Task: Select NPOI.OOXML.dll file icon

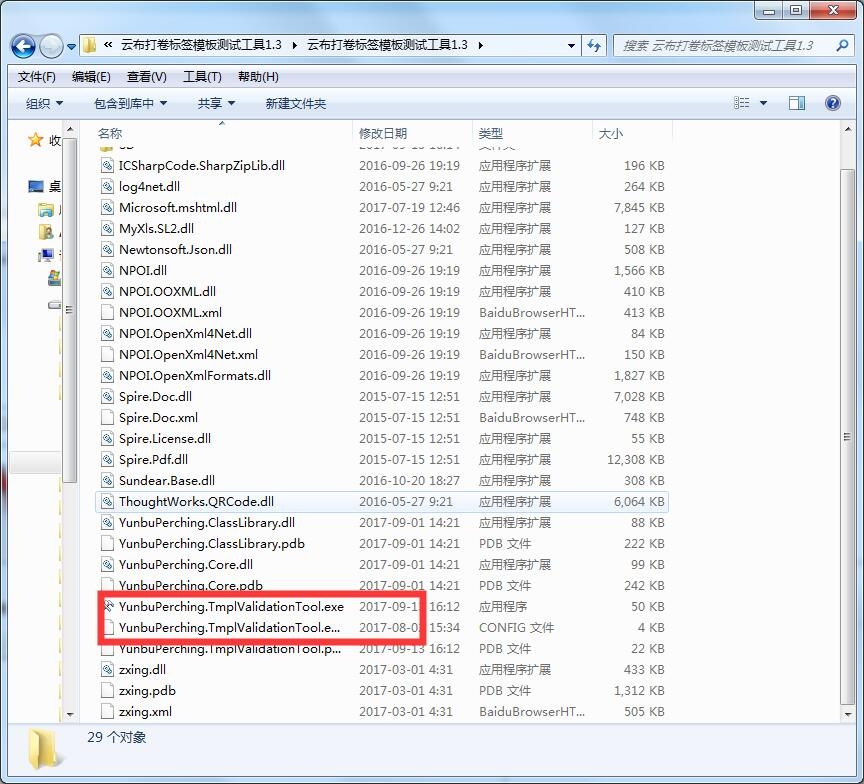Action: pos(107,291)
